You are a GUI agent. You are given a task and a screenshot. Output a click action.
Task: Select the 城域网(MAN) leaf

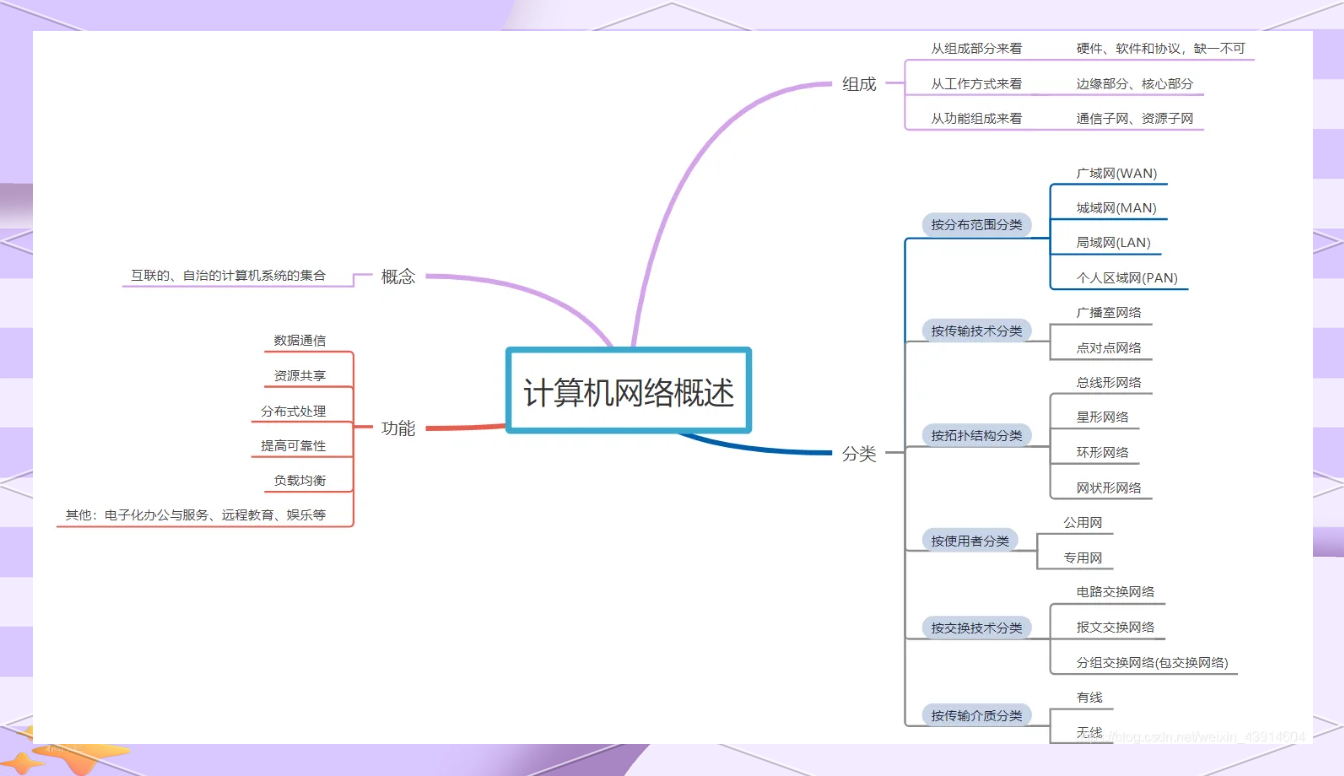pyautogui.click(x=1116, y=208)
